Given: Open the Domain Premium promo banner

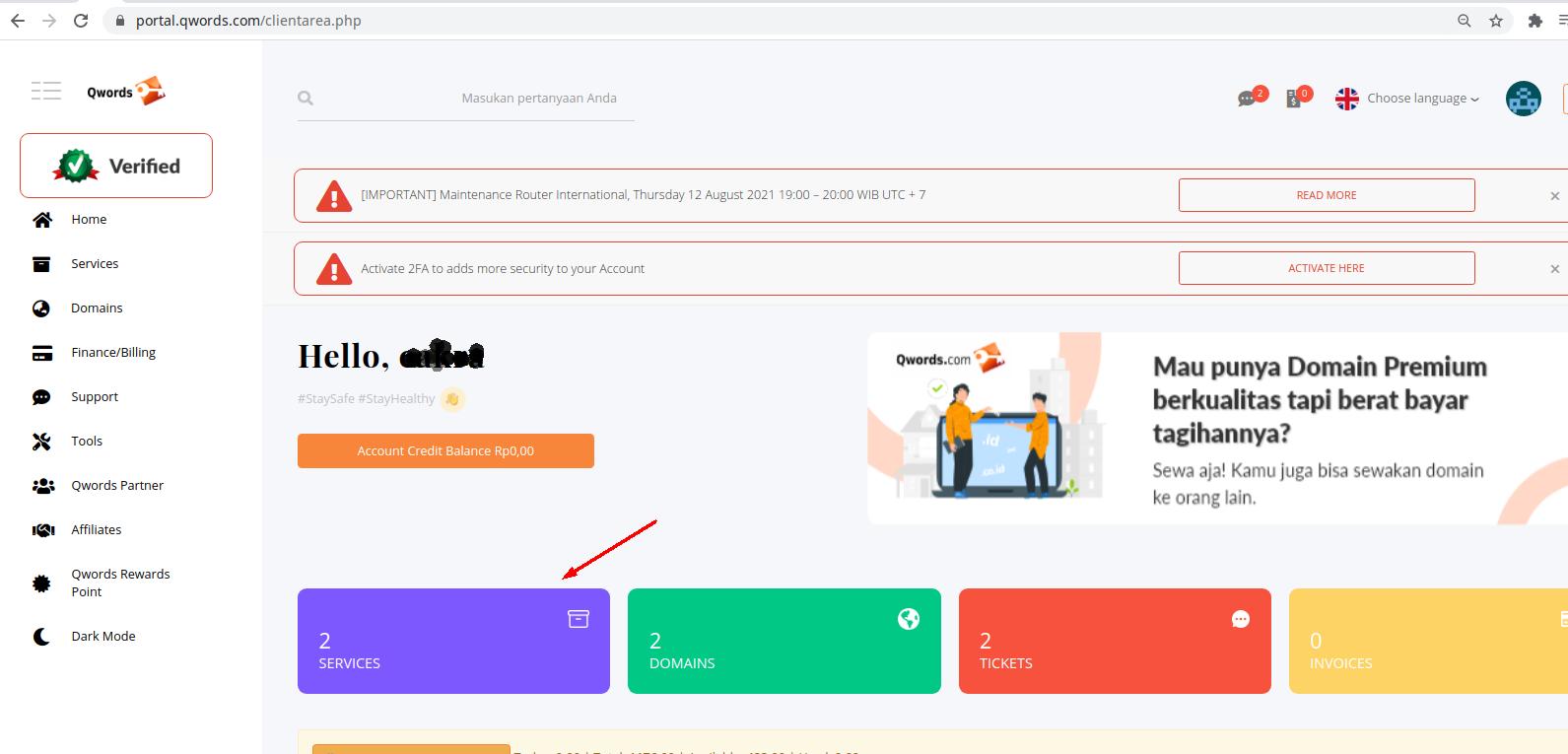Looking at the screenshot, I should (1216, 429).
